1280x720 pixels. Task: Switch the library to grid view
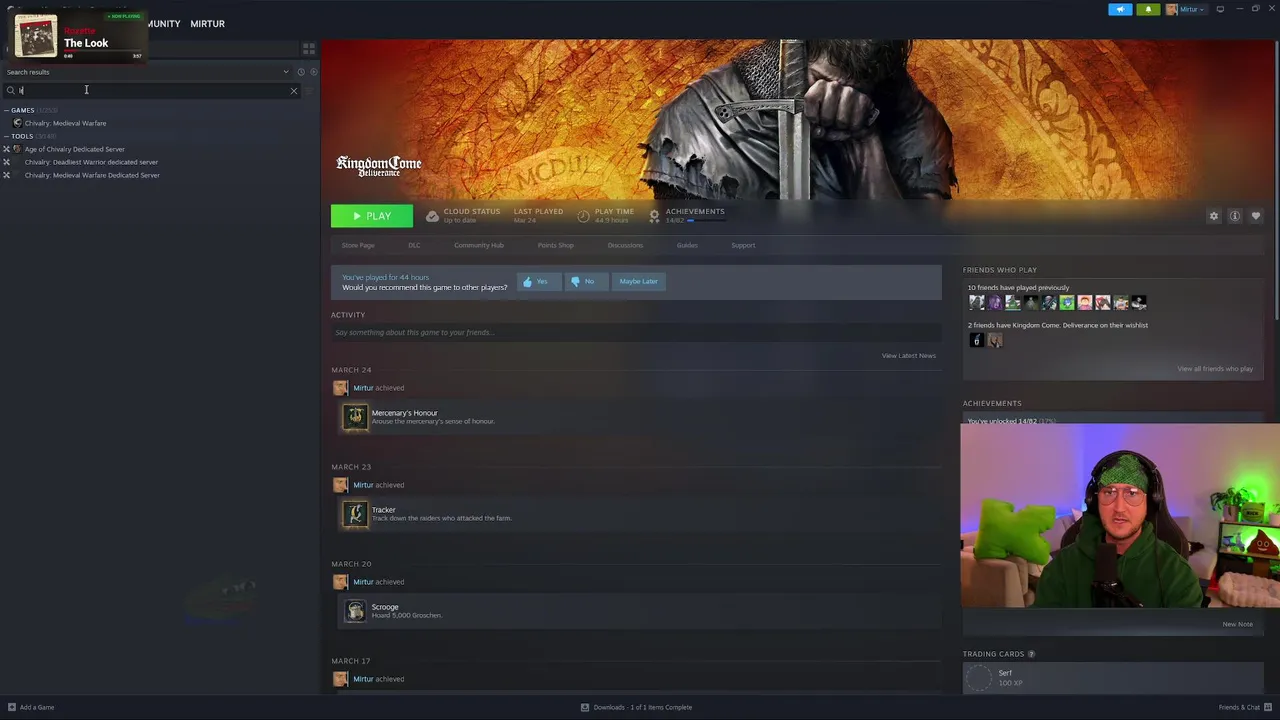(309, 48)
